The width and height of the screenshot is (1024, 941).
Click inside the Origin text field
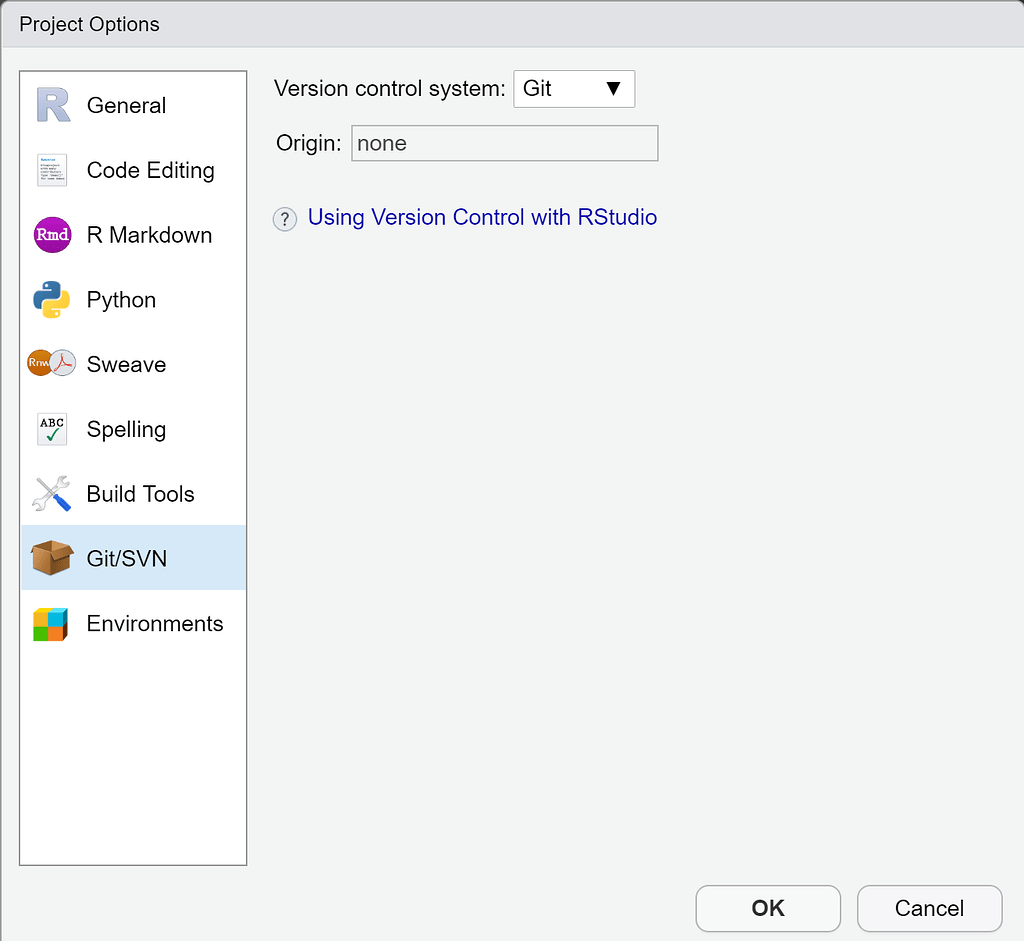point(504,143)
